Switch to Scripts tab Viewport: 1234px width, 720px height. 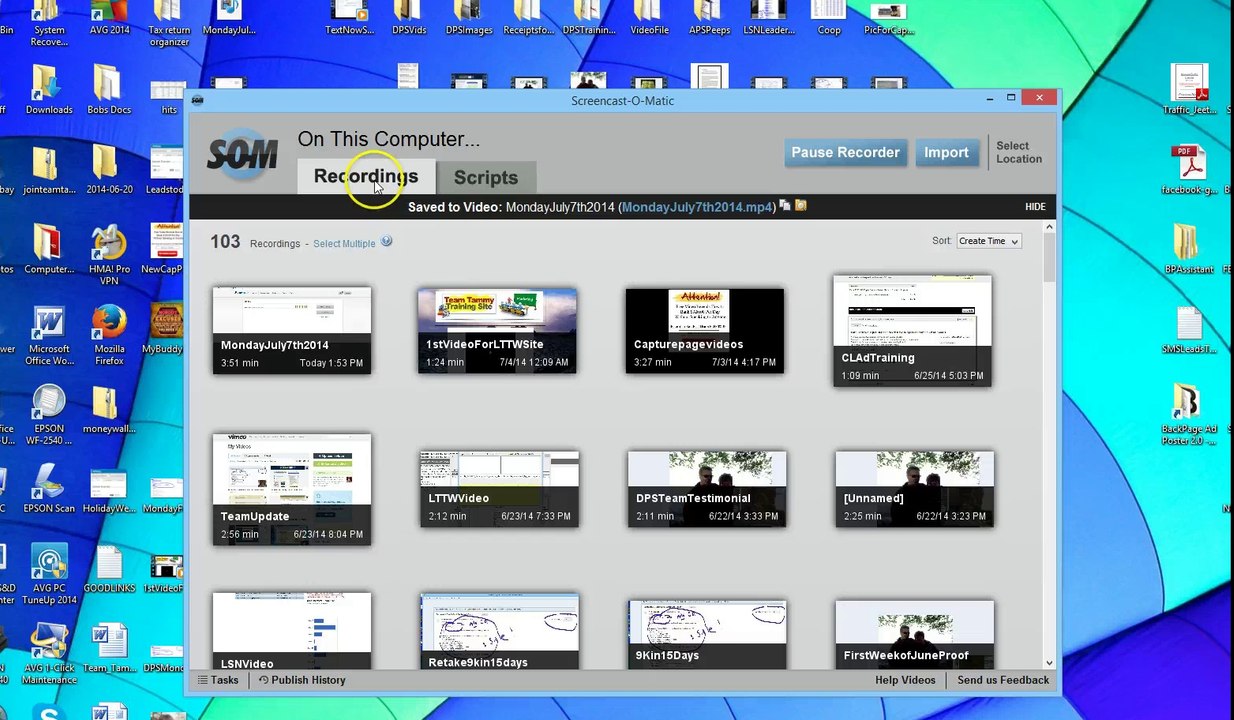(x=486, y=177)
